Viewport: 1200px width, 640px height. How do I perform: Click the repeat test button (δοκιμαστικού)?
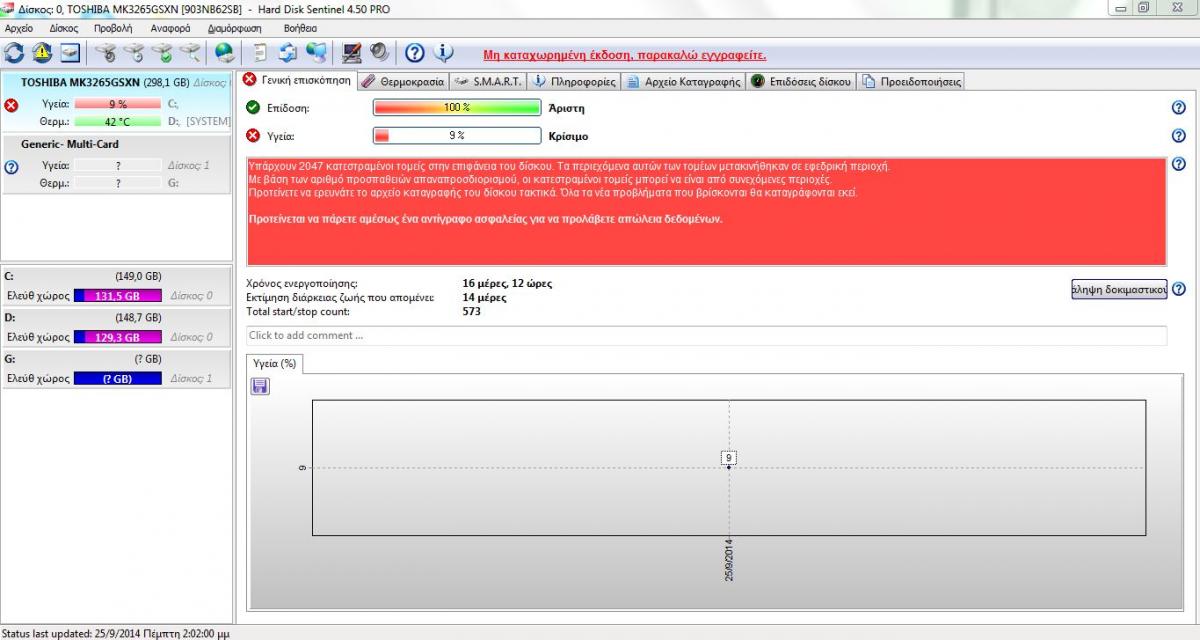(1119, 290)
